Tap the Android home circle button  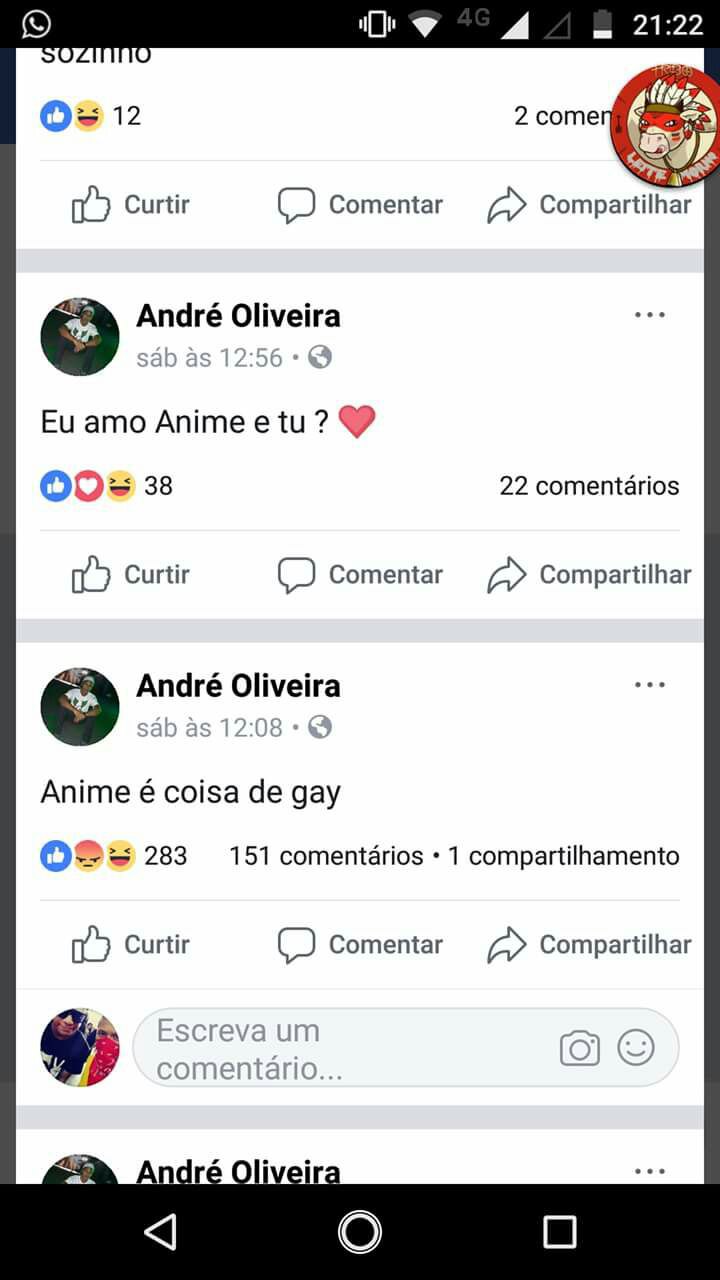point(360,1232)
